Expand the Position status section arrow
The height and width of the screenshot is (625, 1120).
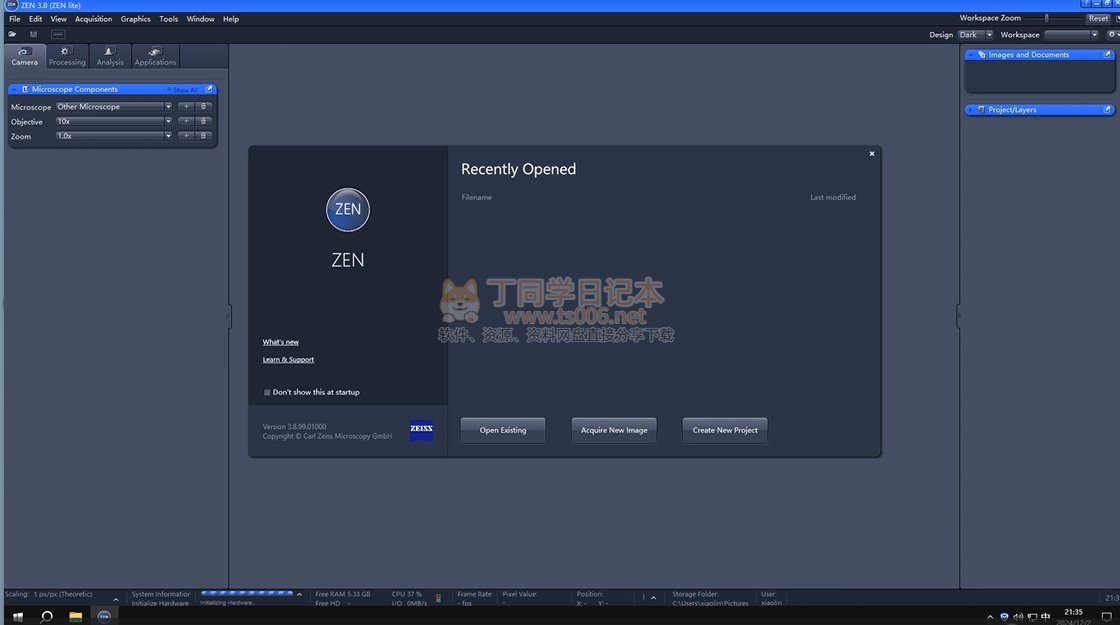[x=653, y=598]
